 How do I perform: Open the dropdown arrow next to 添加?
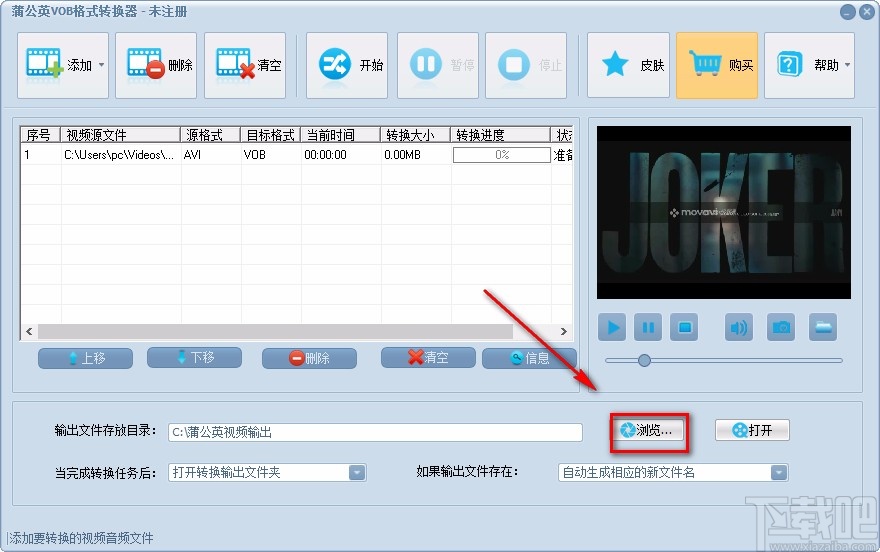(102, 65)
